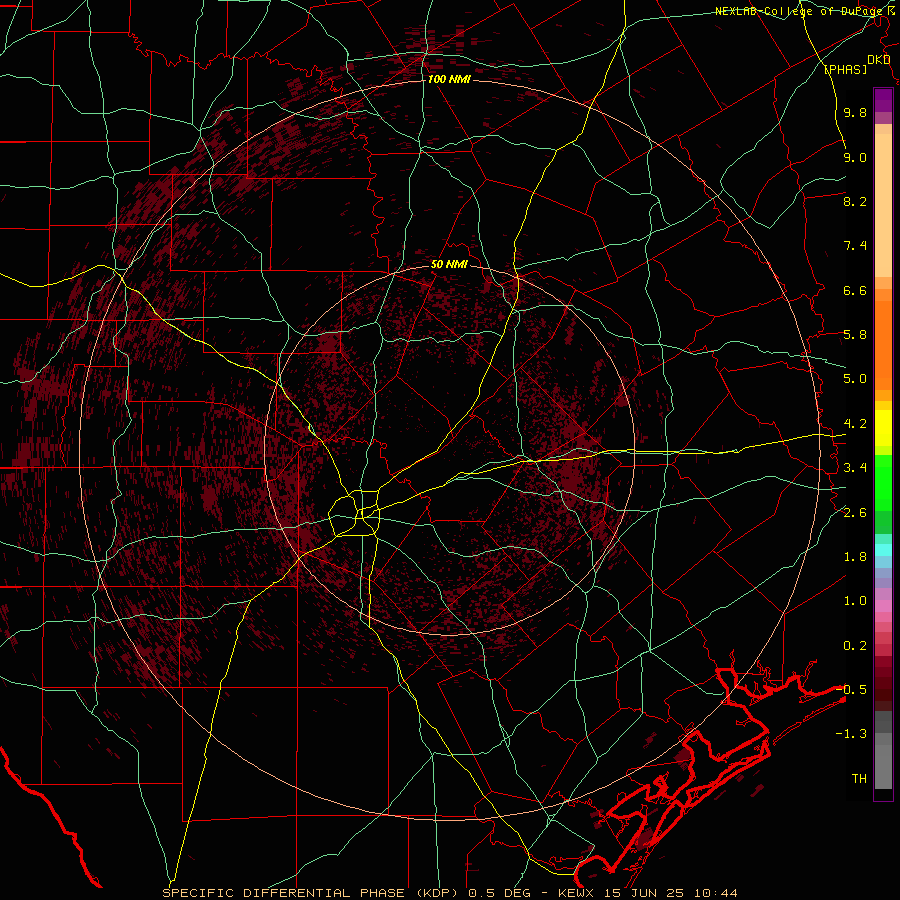Click the 100 NMI range ring label
Image resolution: width=900 pixels, height=900 pixels.
[449, 79]
